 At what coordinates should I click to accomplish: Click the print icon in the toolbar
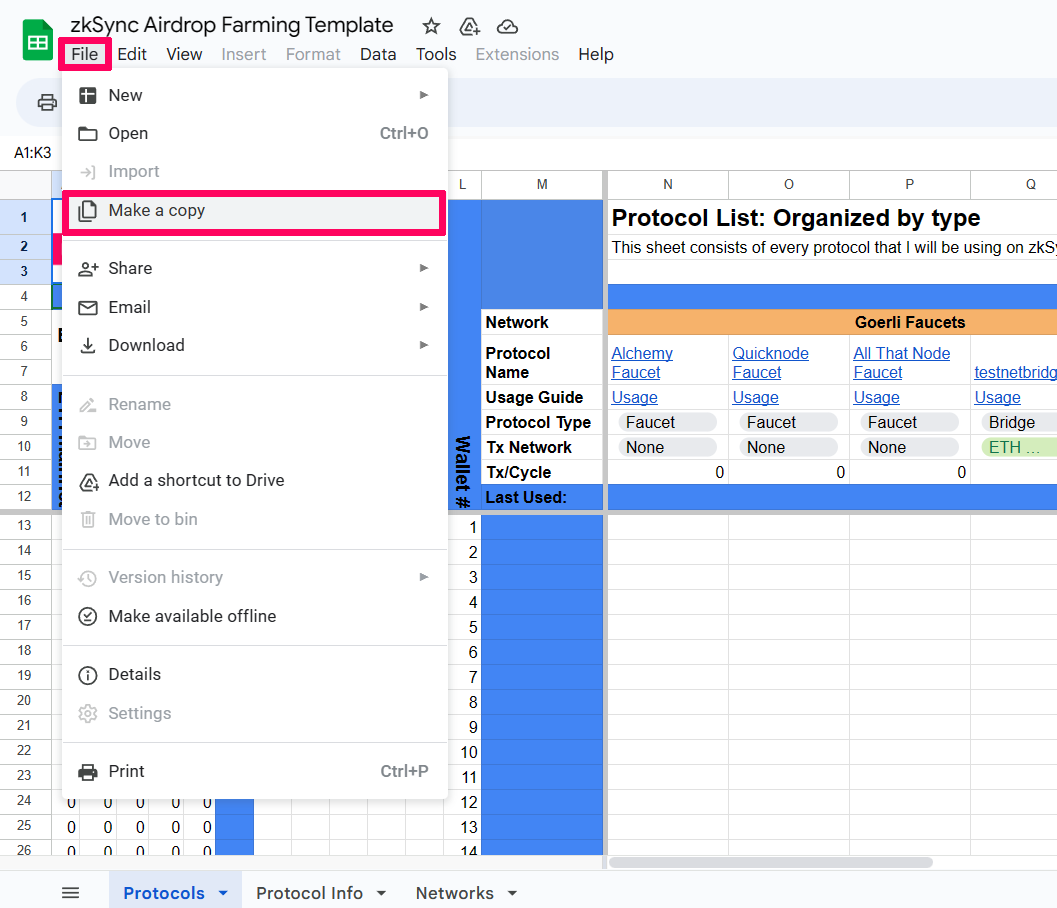(47, 102)
